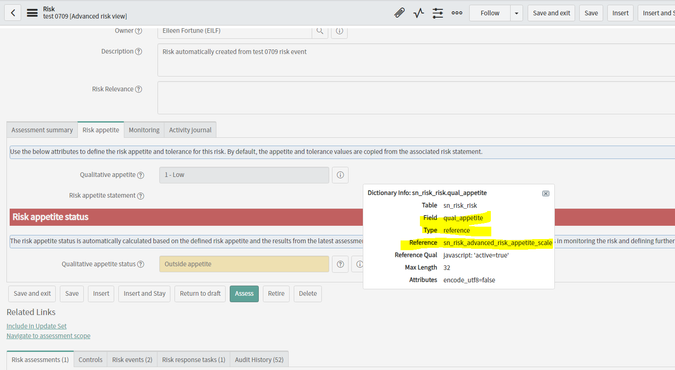Open the form context hamburger menu
This screenshot has height=370, width=675.
tap(32, 13)
